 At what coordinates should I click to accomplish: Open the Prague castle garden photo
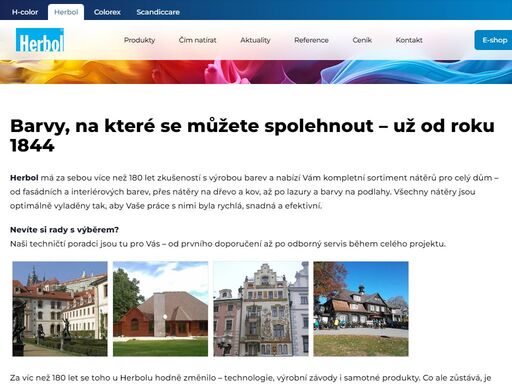point(60,309)
